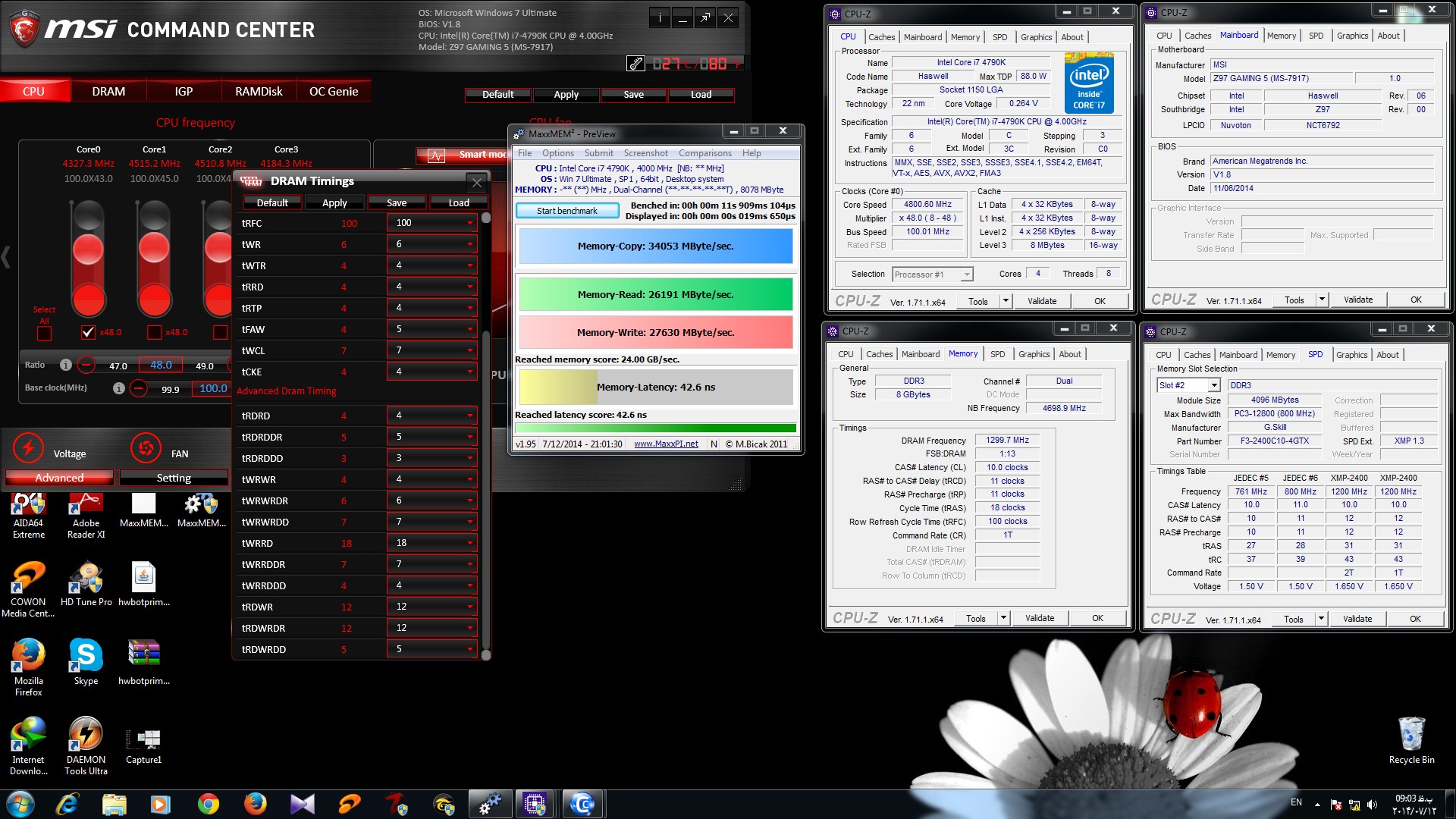Open www.MaxxPI.net link

[x=666, y=444]
